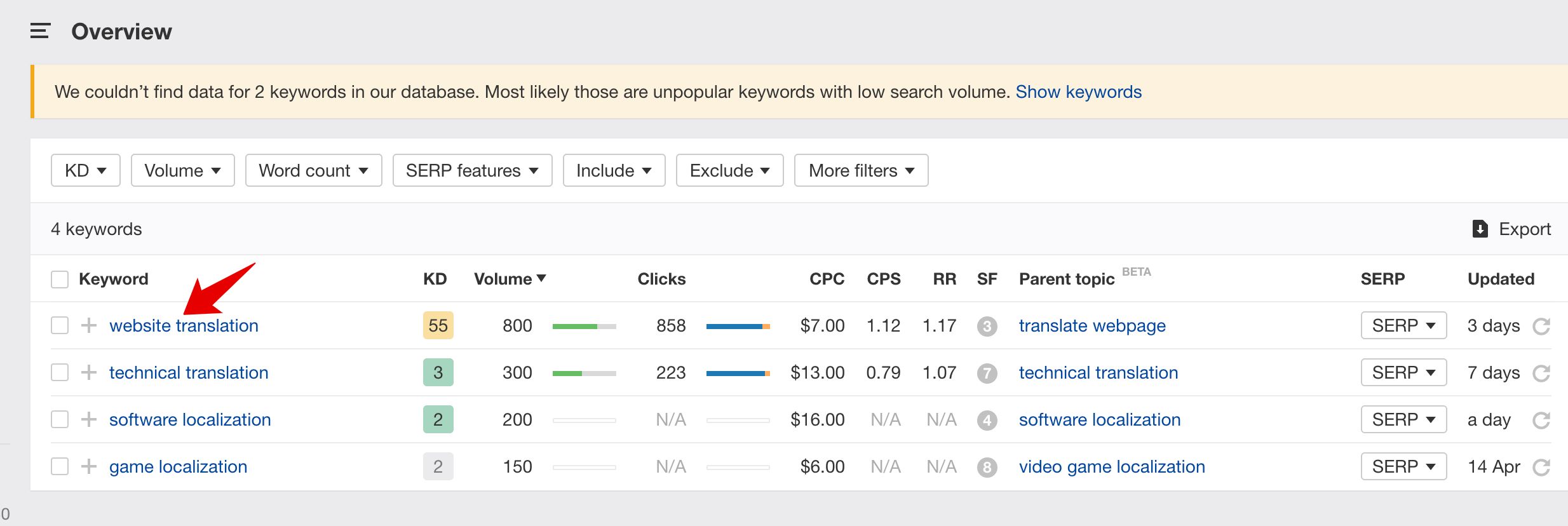The image size is (1568, 526).
Task: Open the KD filter dropdown
Action: coord(86,170)
